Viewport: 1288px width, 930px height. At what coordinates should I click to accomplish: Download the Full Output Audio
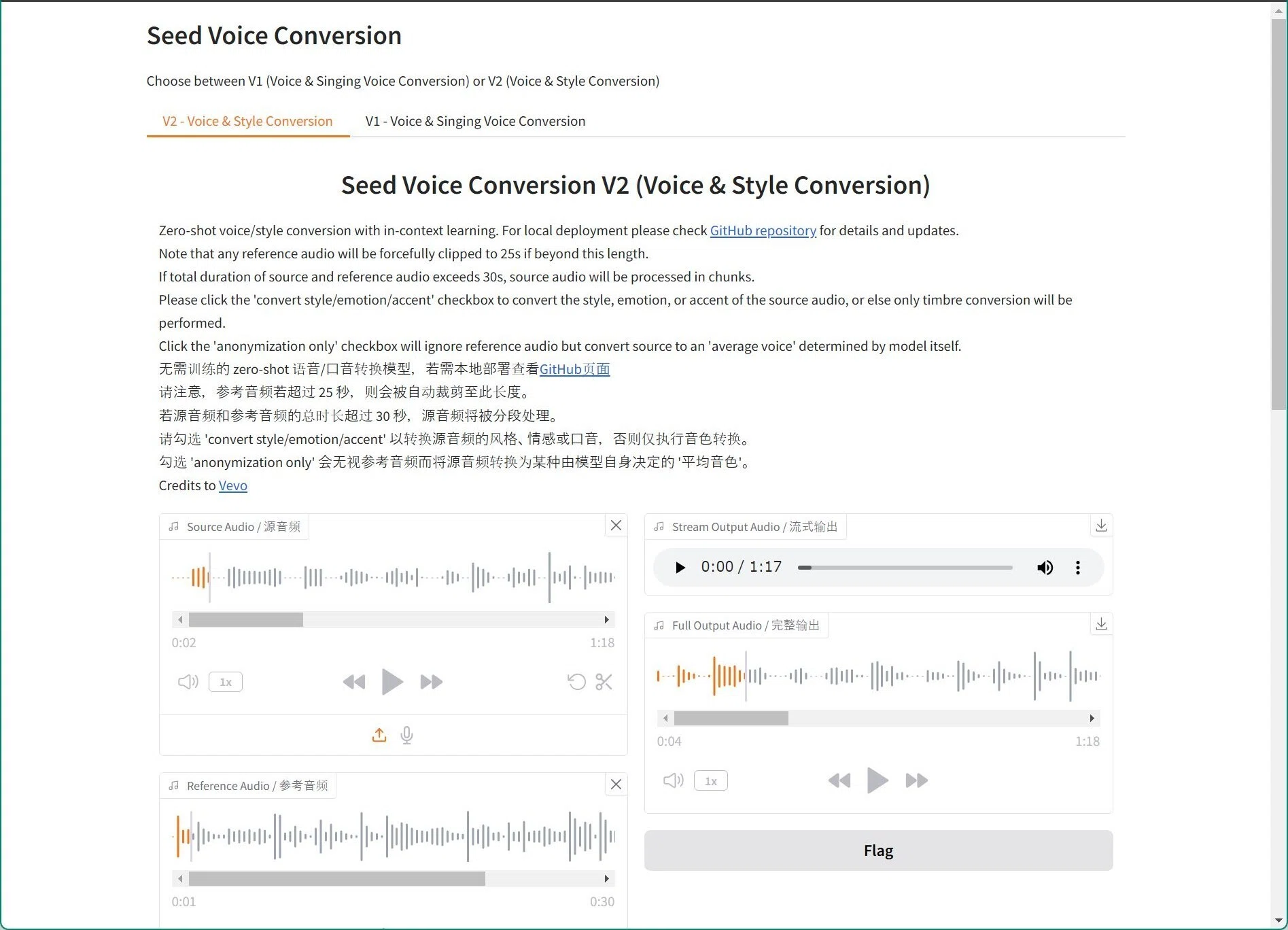click(x=1101, y=624)
